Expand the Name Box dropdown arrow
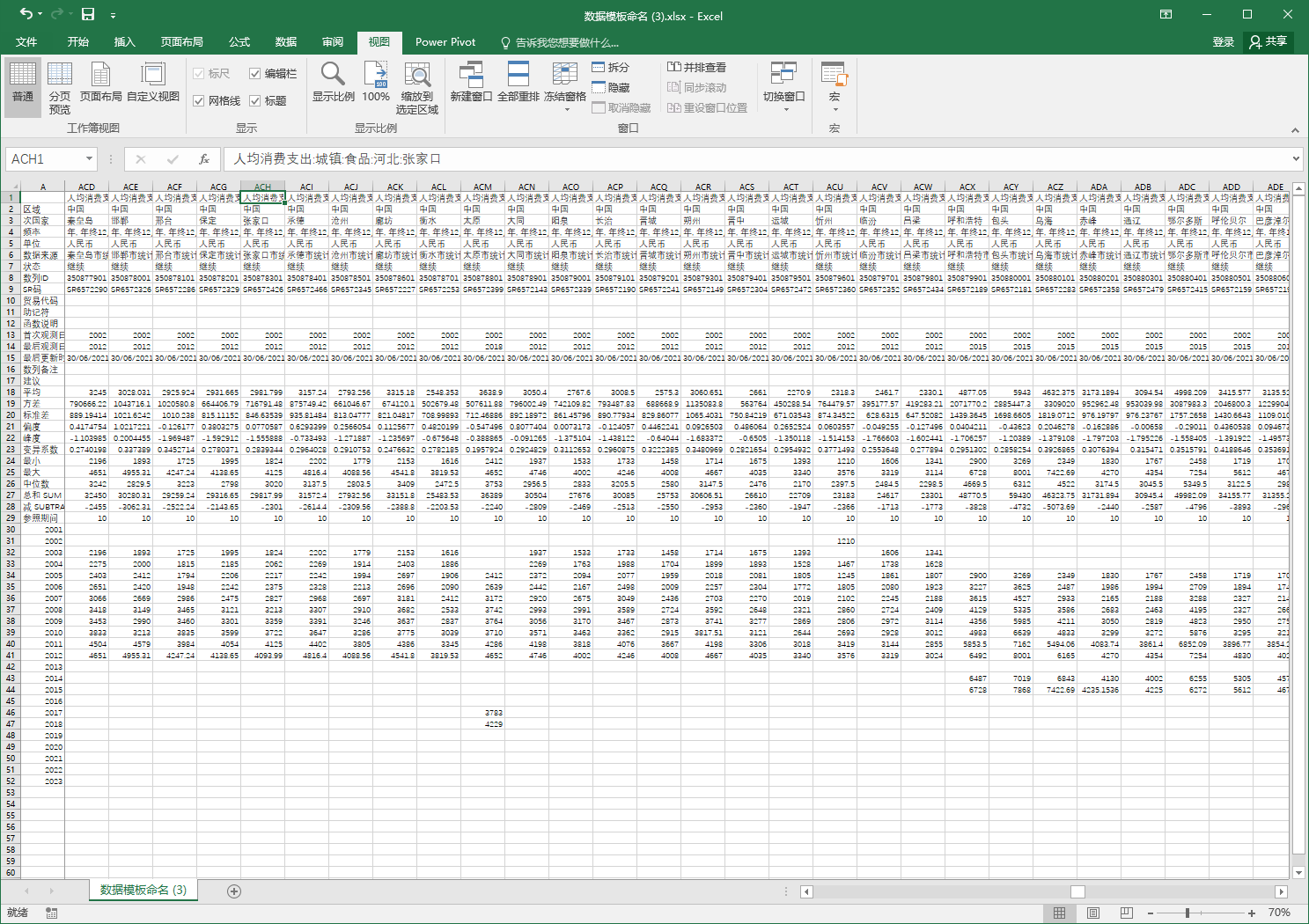 [89, 159]
